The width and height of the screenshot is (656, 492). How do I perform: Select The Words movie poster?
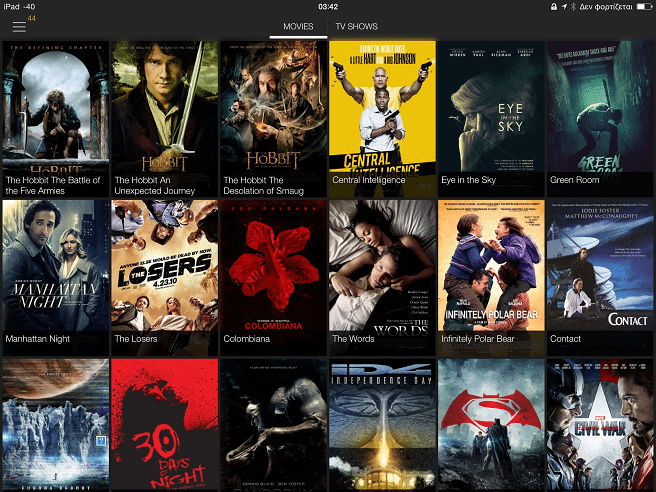(x=382, y=278)
